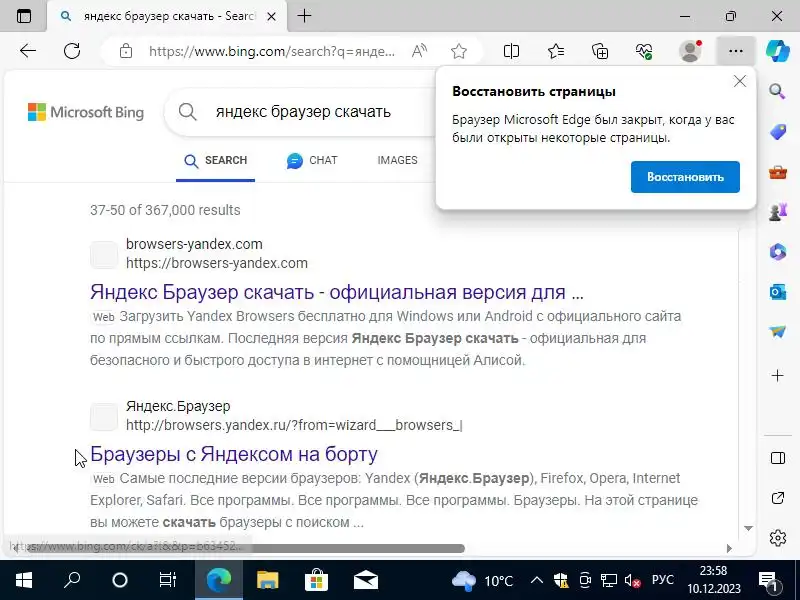
Task: Open Outlook in the sidebar
Action: [778, 292]
